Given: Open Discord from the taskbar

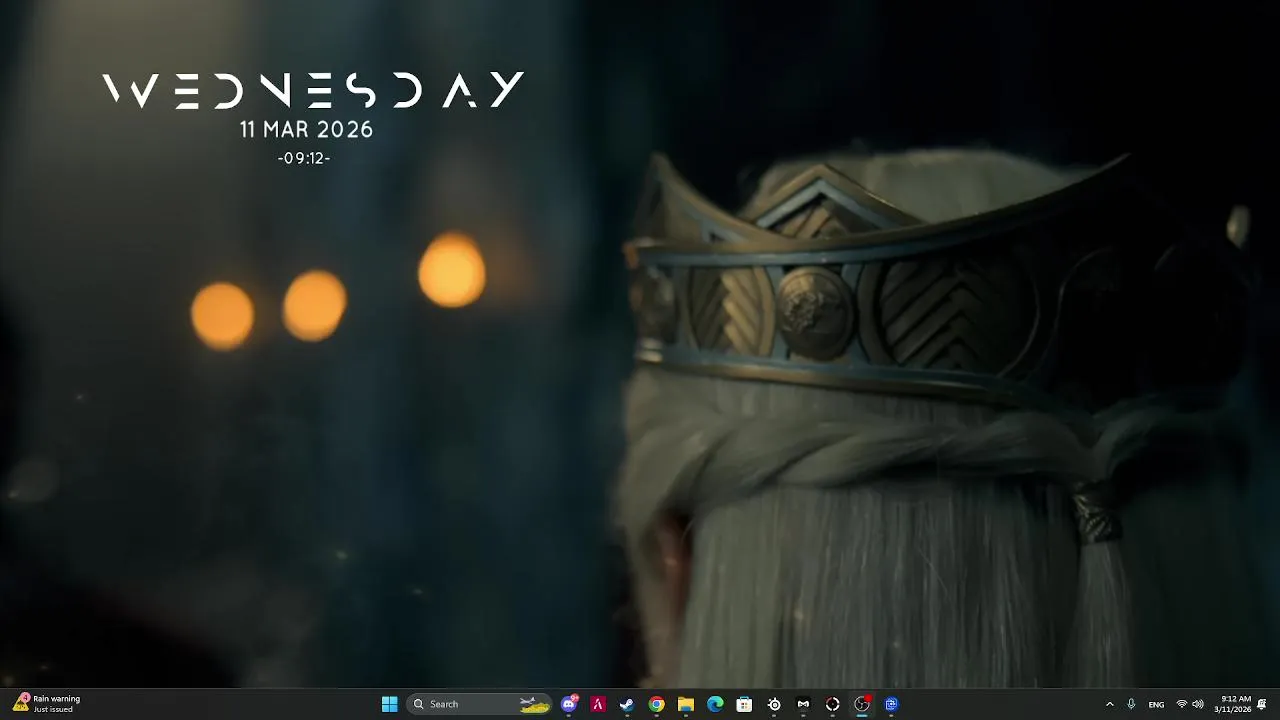Looking at the screenshot, I should 569,704.
